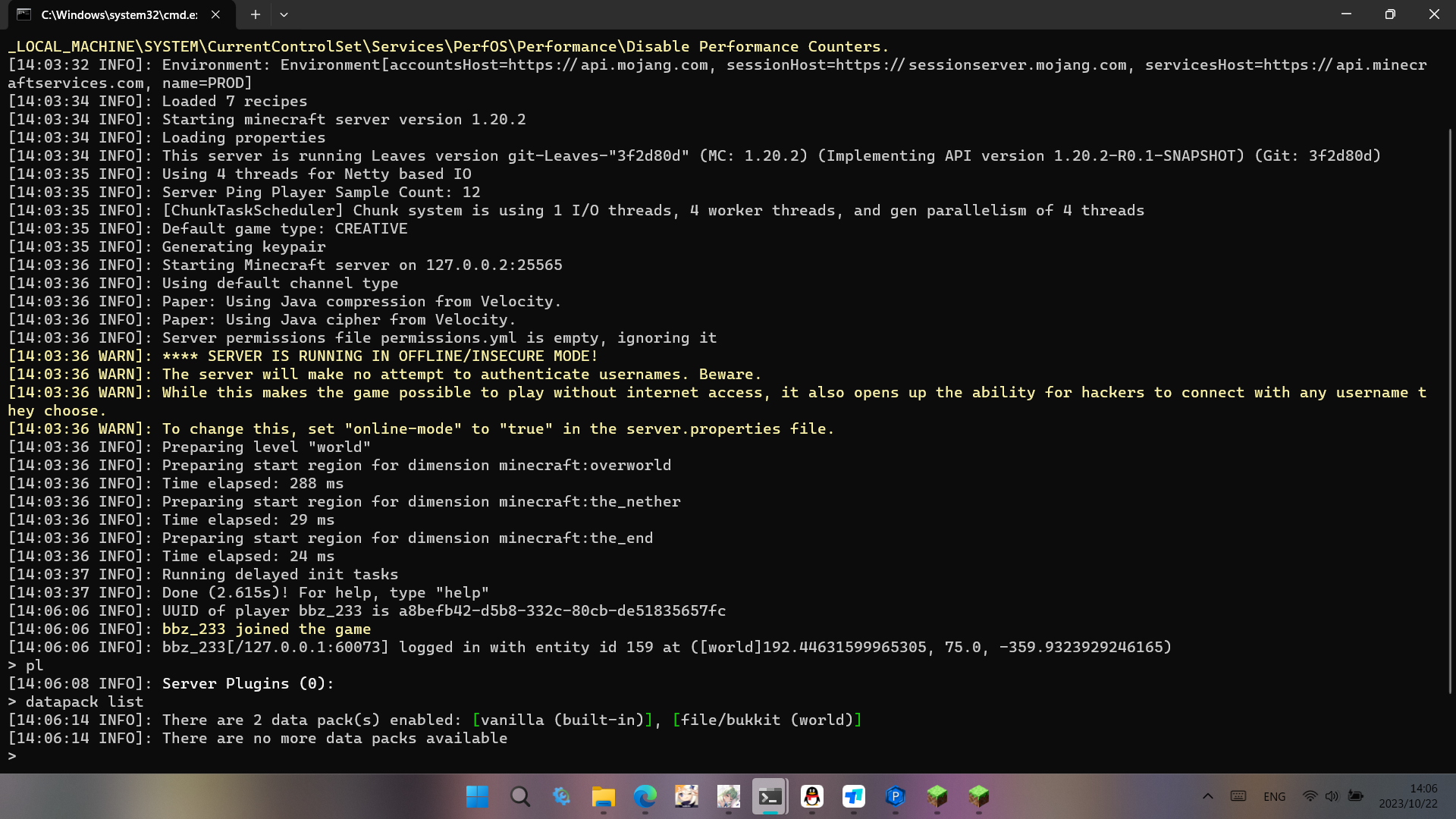The image size is (1456, 819).
Task: Mute sound via the speaker tray icon
Action: tap(1332, 796)
